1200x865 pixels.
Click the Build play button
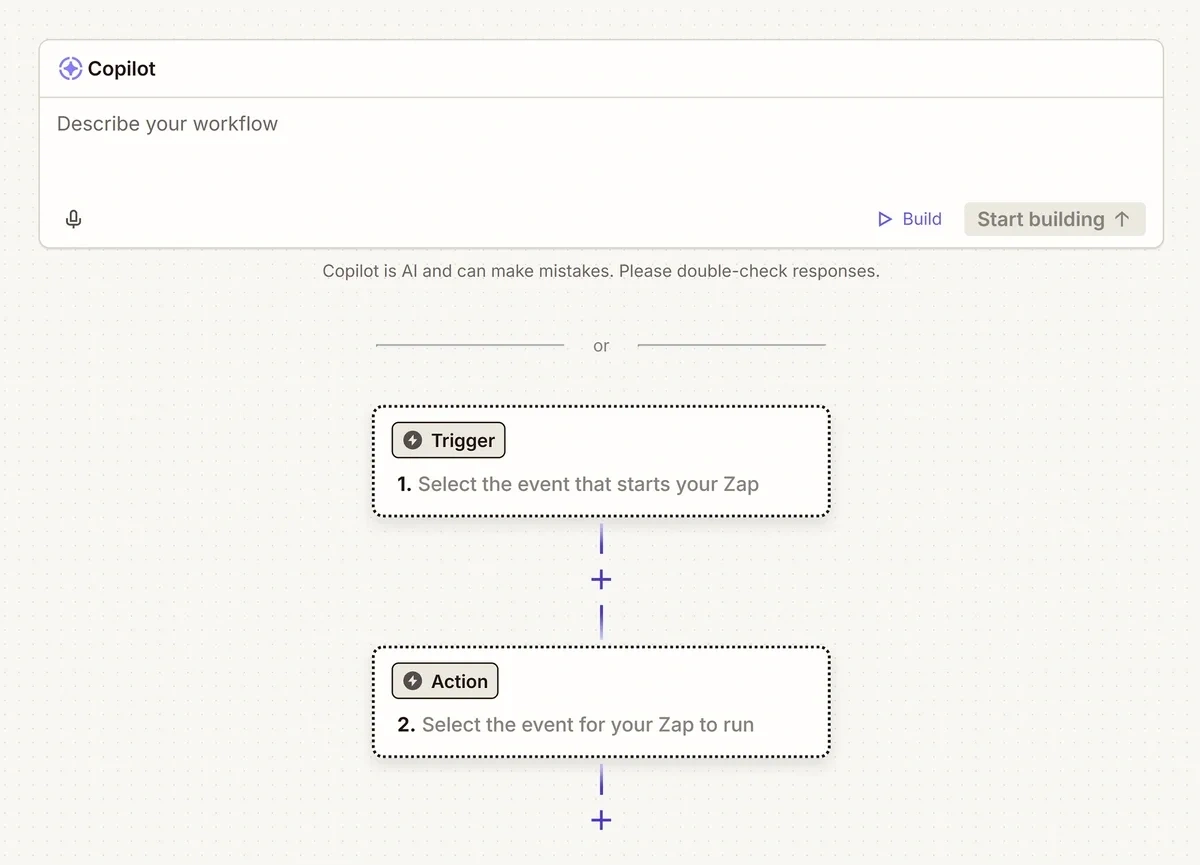tap(909, 219)
